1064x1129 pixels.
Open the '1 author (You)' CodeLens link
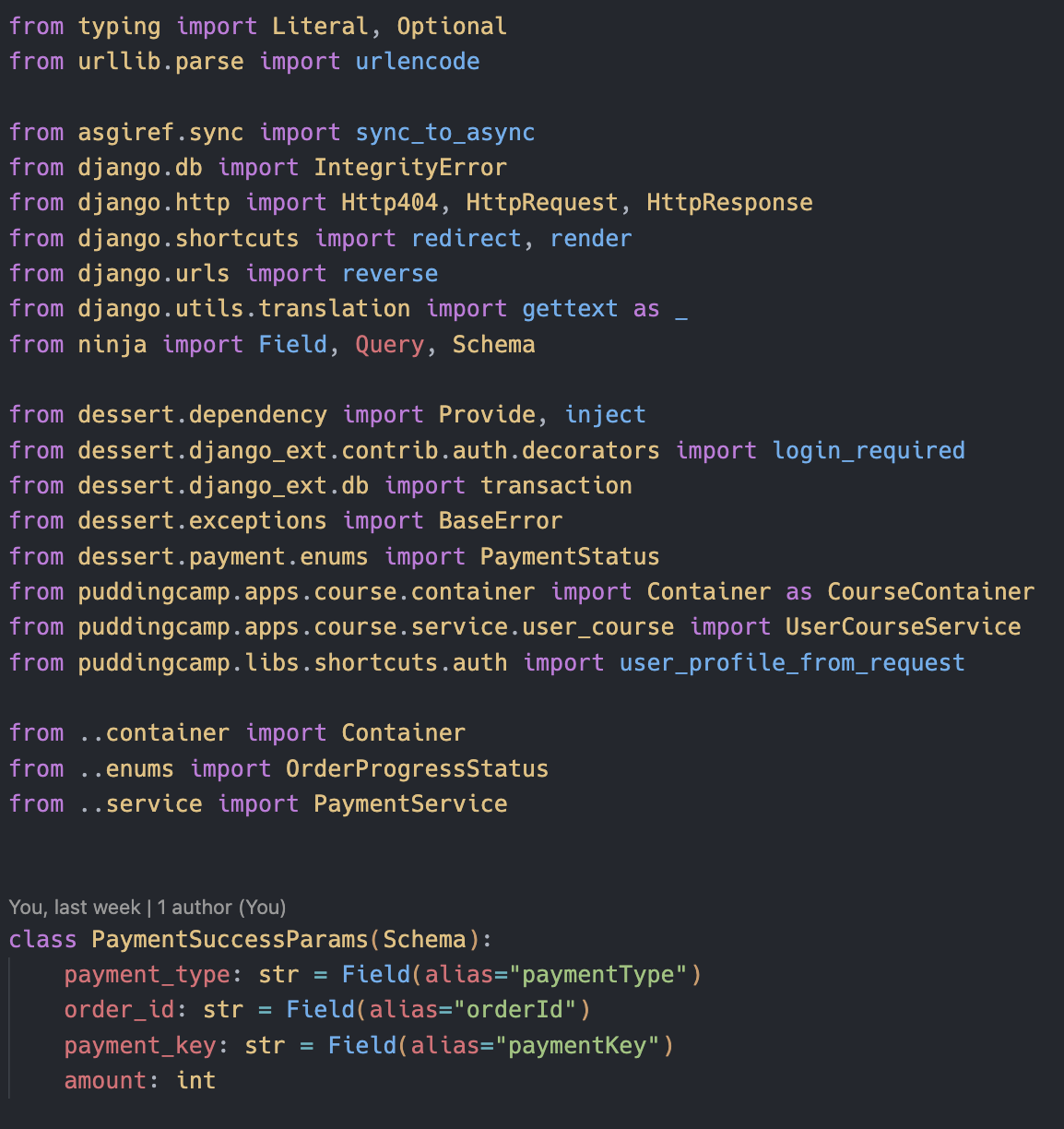pos(222,908)
